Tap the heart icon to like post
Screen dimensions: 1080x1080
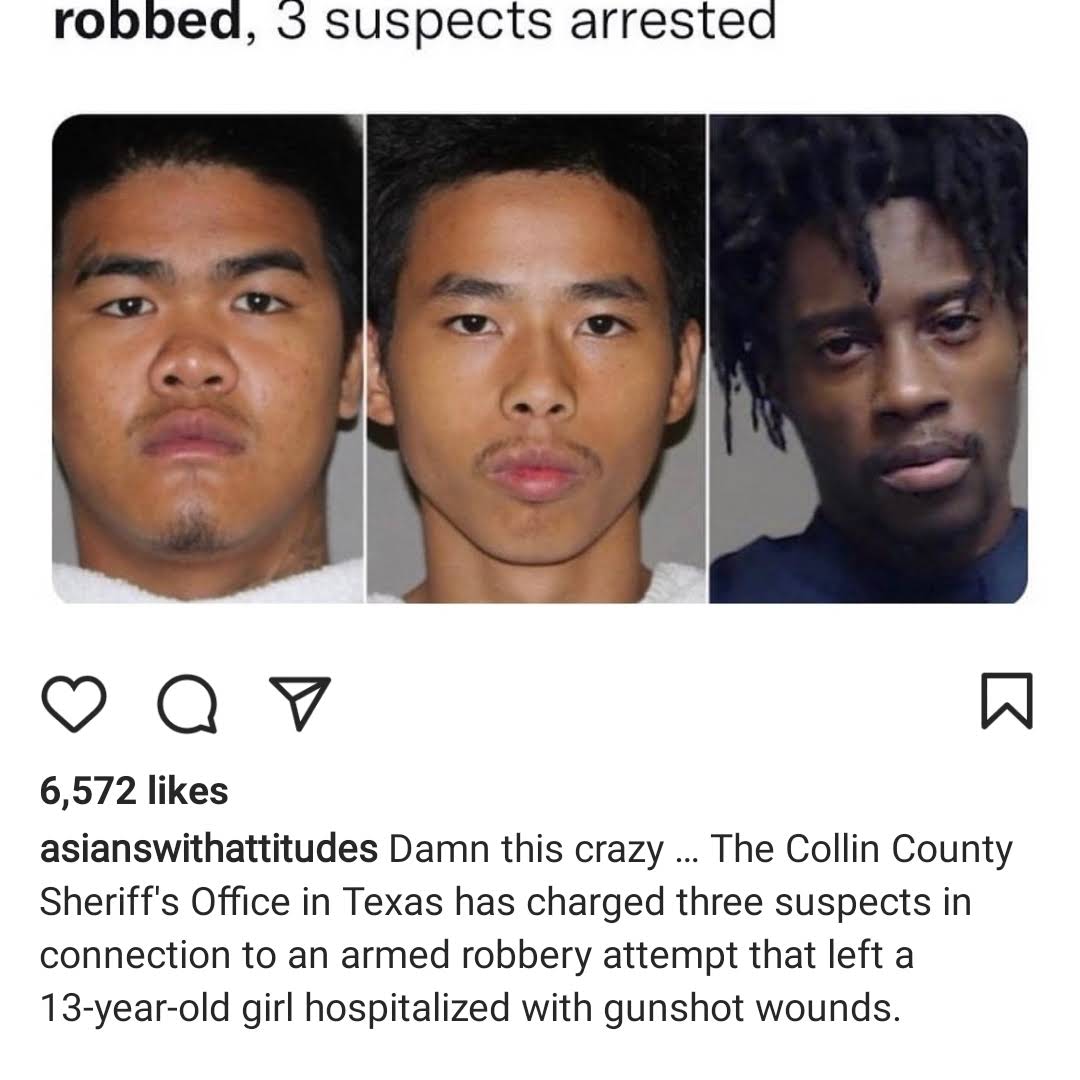[x=74, y=703]
